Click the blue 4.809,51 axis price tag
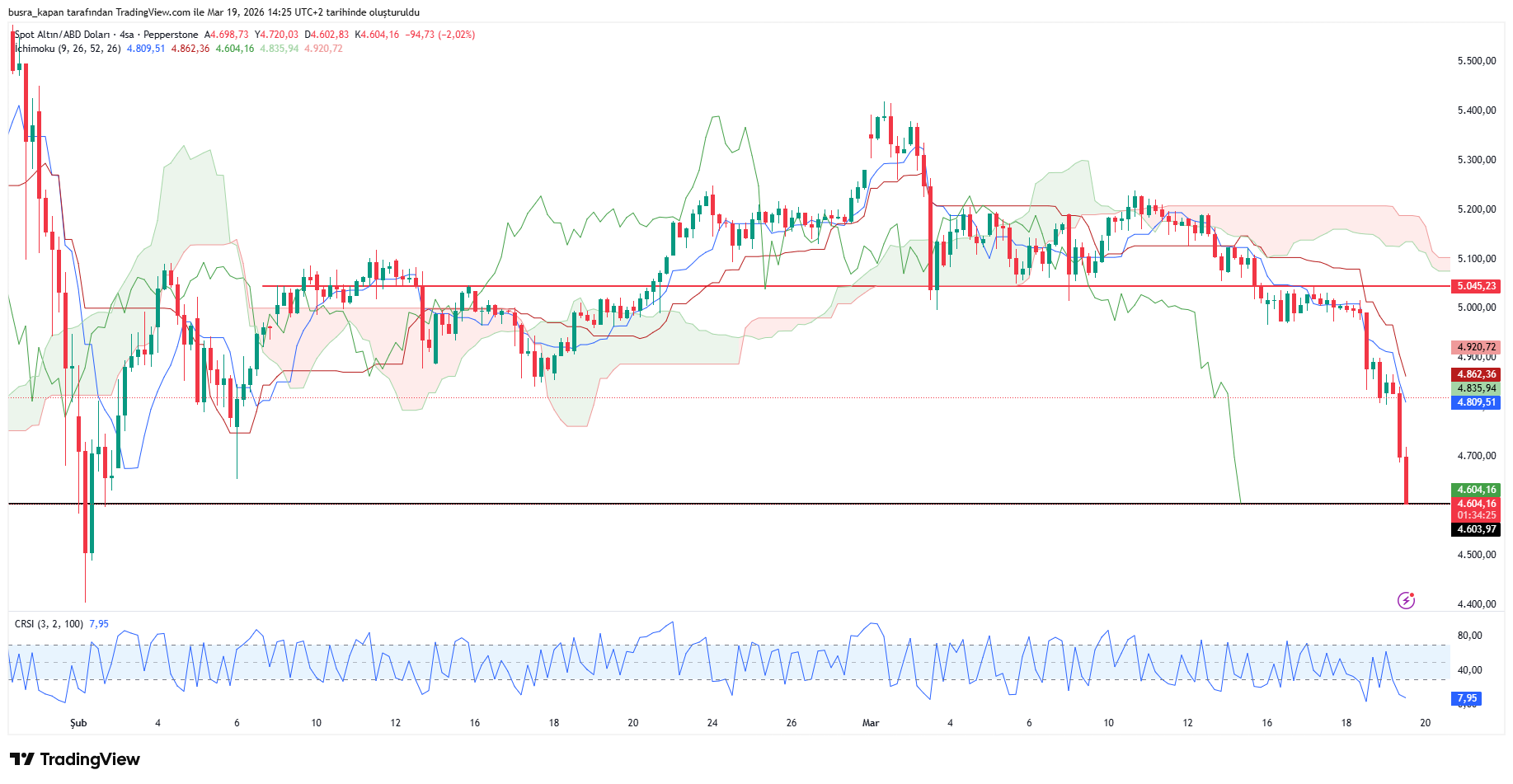This screenshot has height=784, width=1513. 1475,402
